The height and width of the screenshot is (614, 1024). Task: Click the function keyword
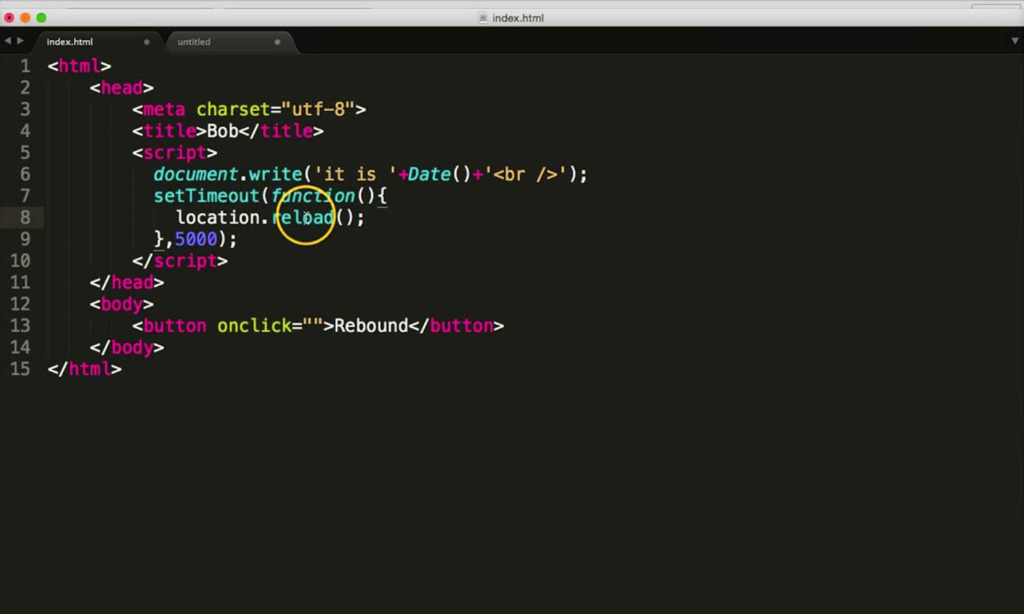click(313, 196)
